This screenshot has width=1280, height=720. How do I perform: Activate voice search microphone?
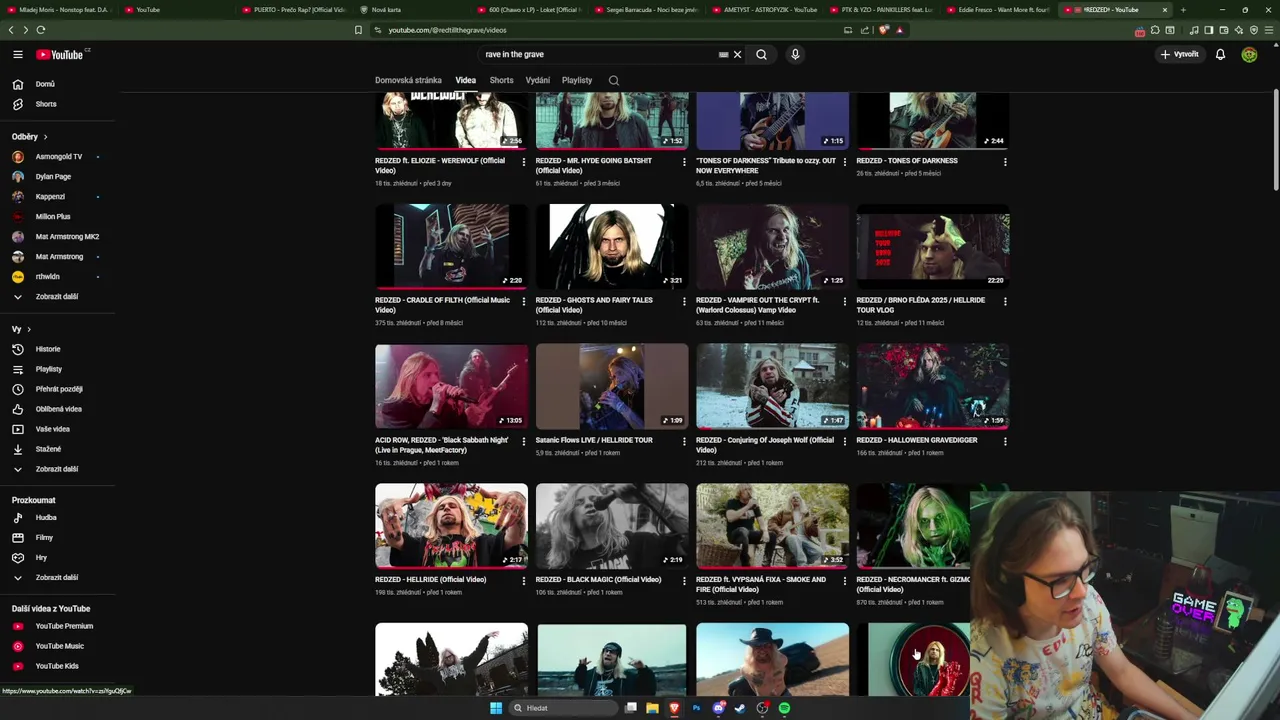point(795,55)
